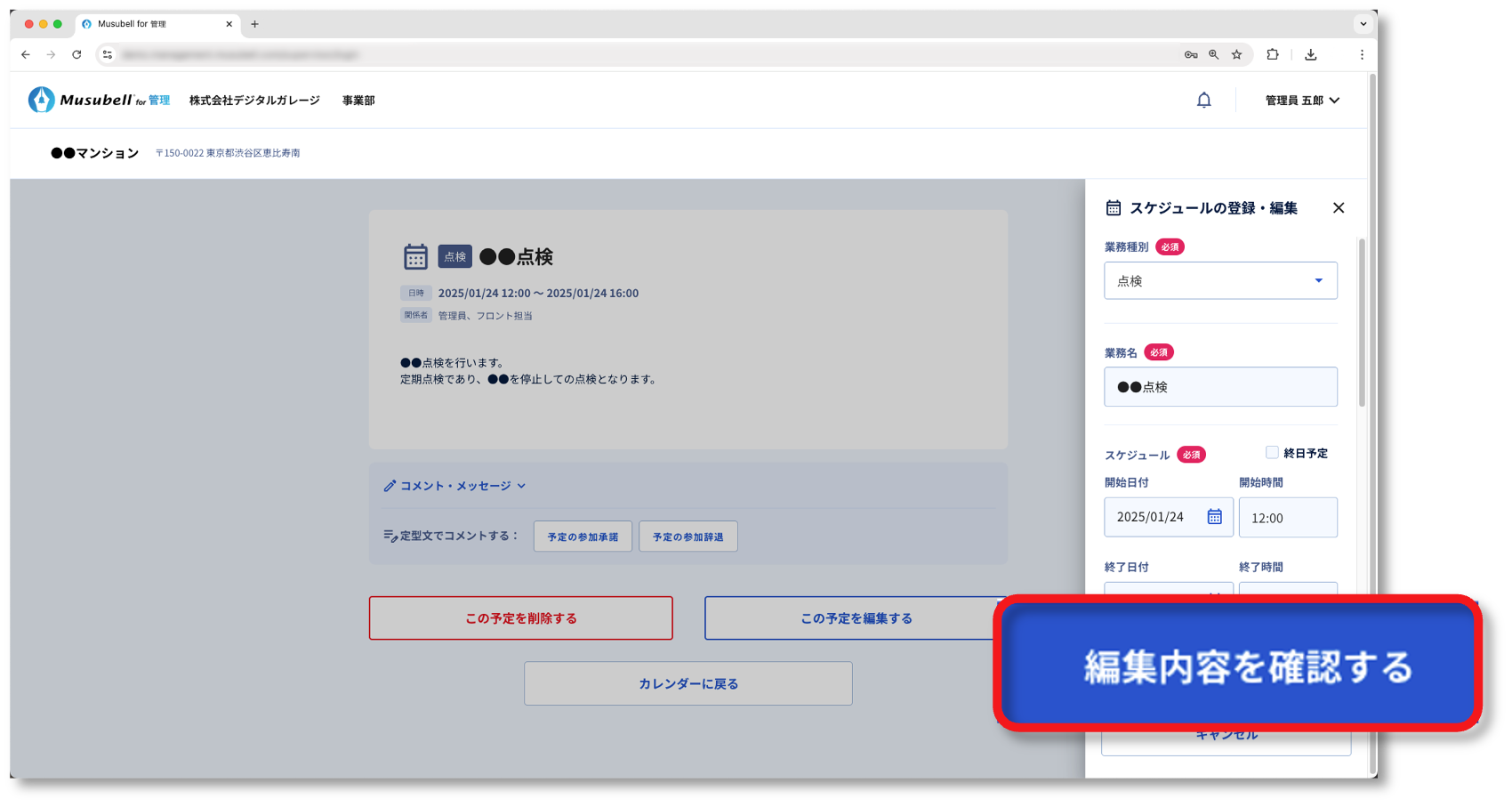Viewport: 1512px width, 807px height.
Task: Open the 管理員 五郎 user menu
Action: click(x=1301, y=101)
